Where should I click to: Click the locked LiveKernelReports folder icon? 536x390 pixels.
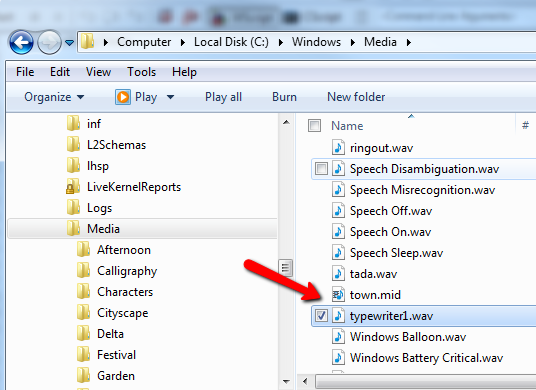click(x=73, y=187)
